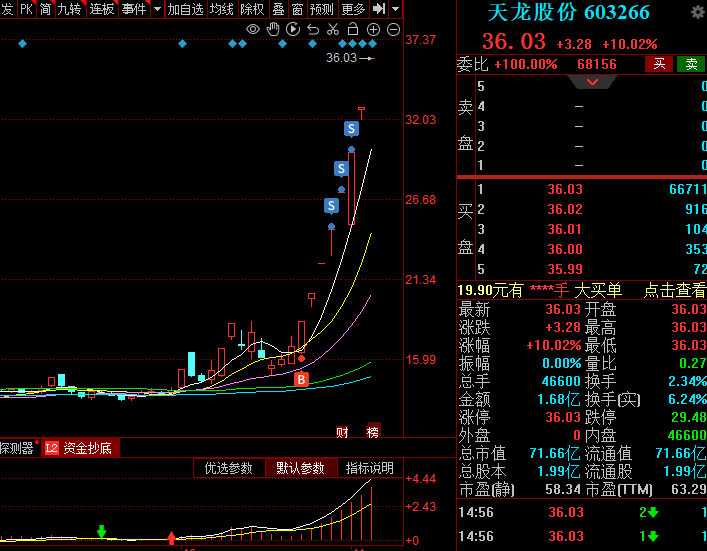Screen dimensions: 707x551
Task: Open settings gear beside 天龙股份 title
Action: (698, 12)
